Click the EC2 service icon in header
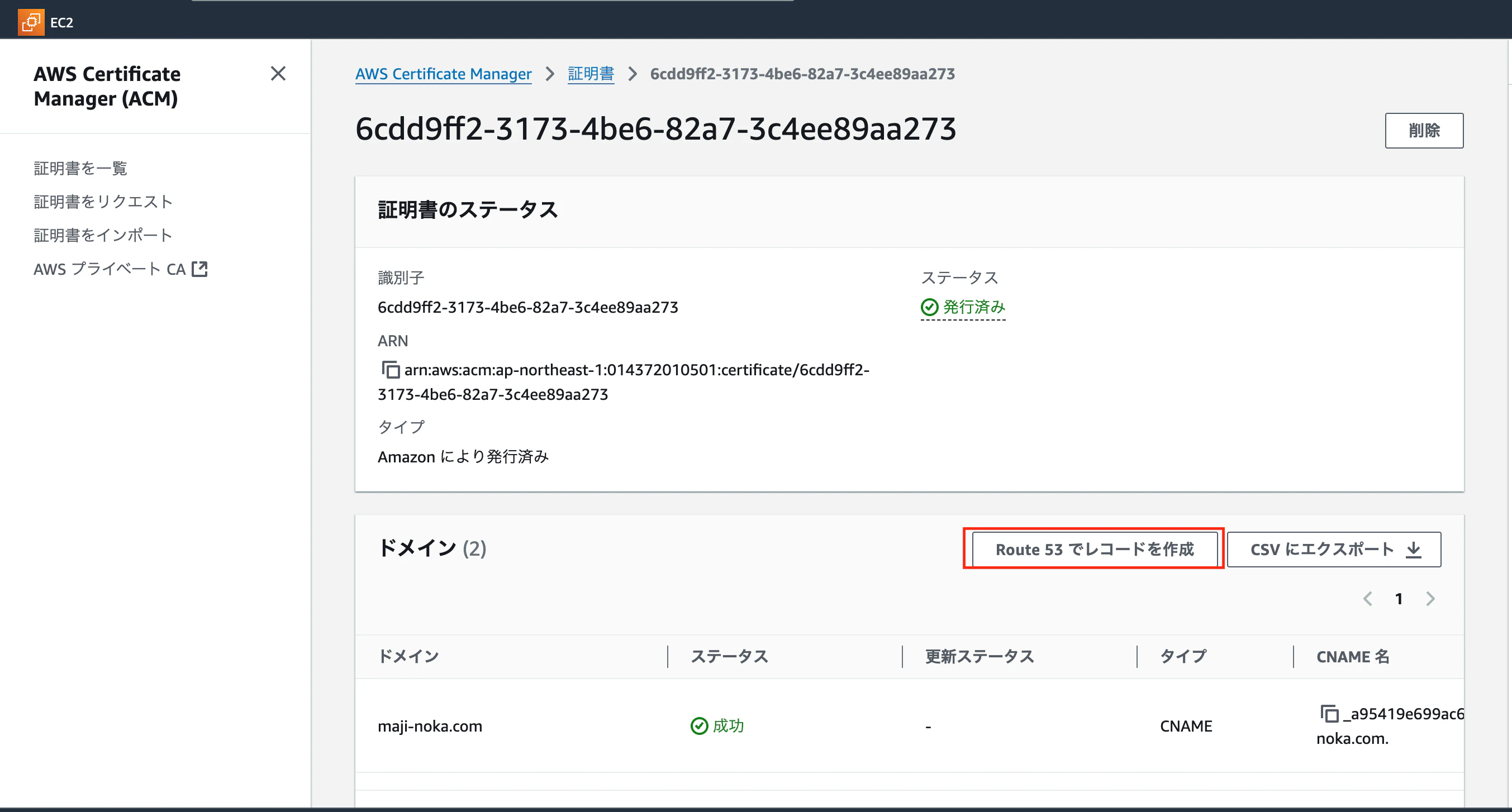The image size is (1512, 812). point(31,22)
